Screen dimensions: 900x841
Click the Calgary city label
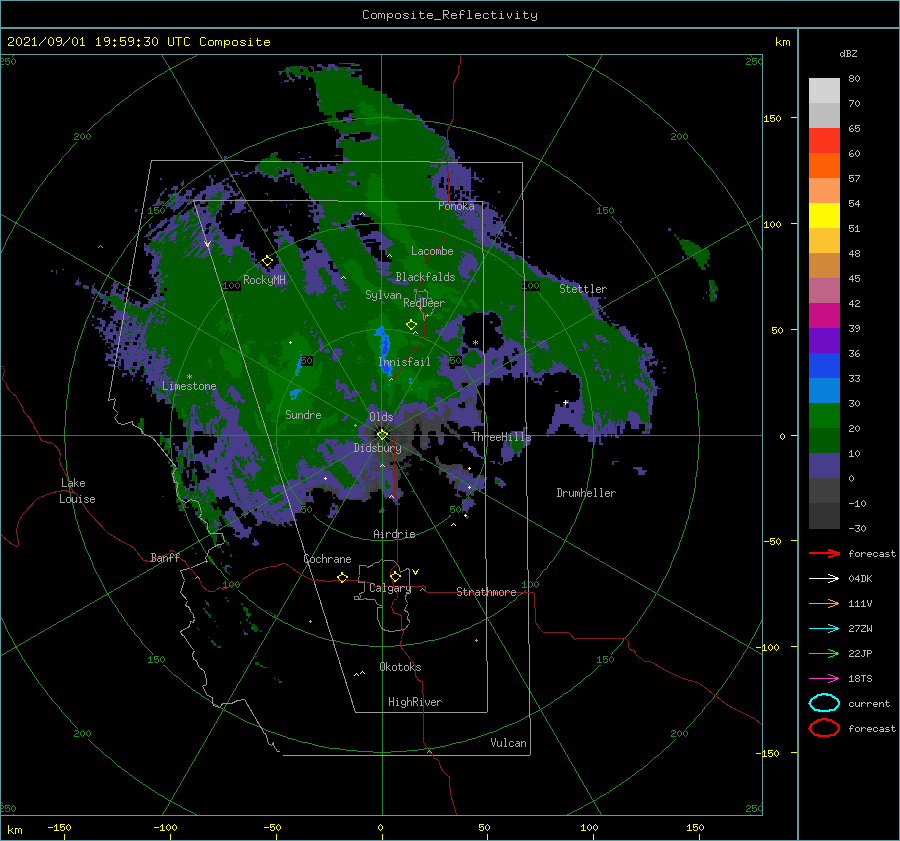(x=390, y=588)
